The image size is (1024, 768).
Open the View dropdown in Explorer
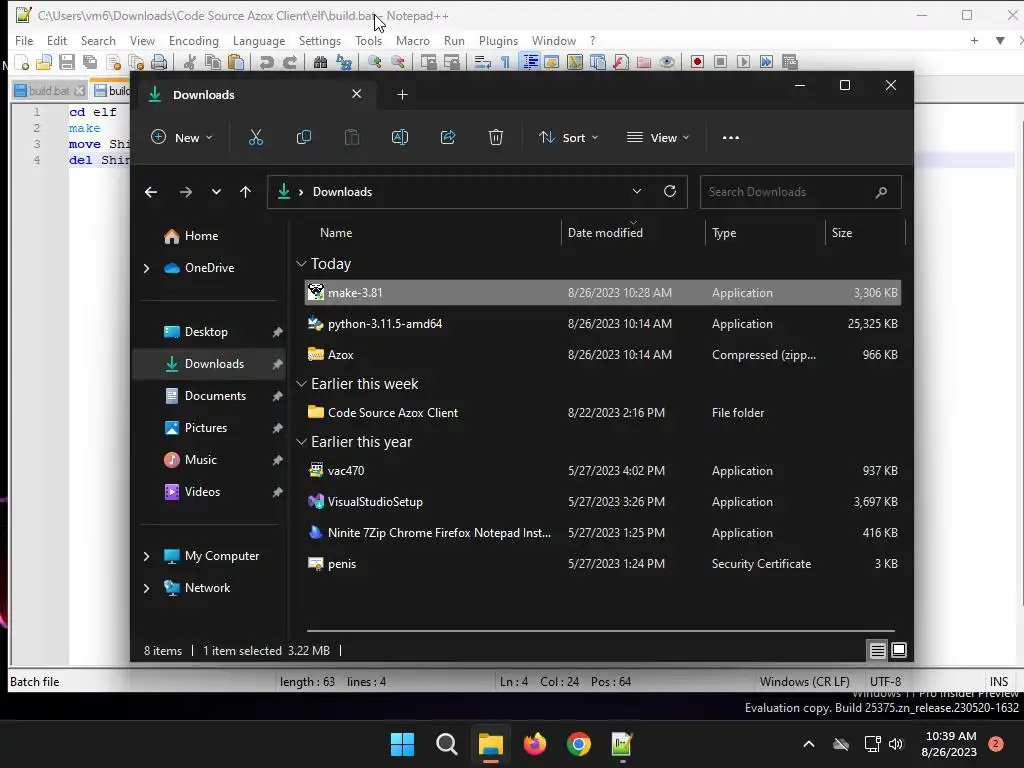[658, 138]
